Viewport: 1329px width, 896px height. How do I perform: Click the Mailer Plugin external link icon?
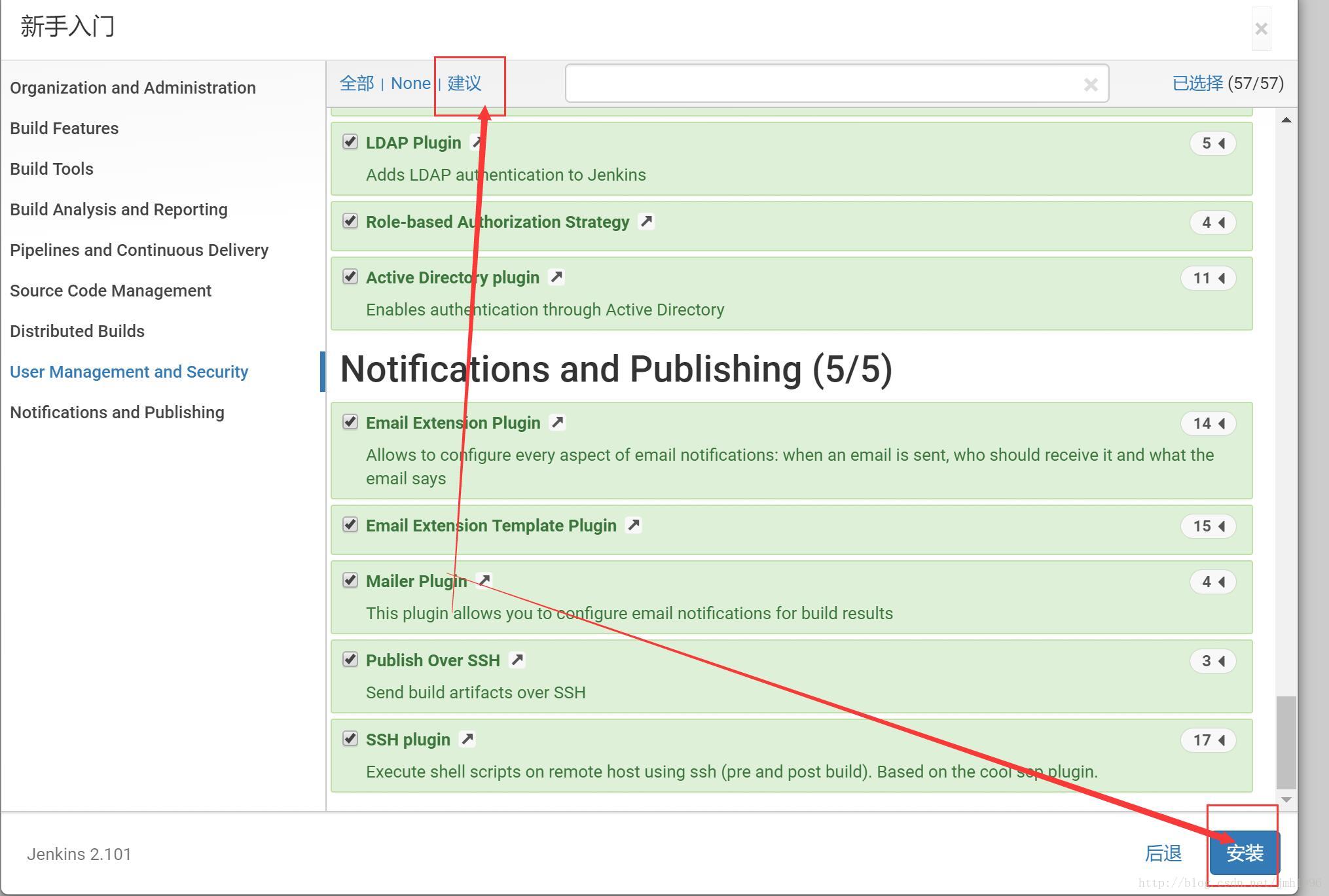(x=483, y=580)
